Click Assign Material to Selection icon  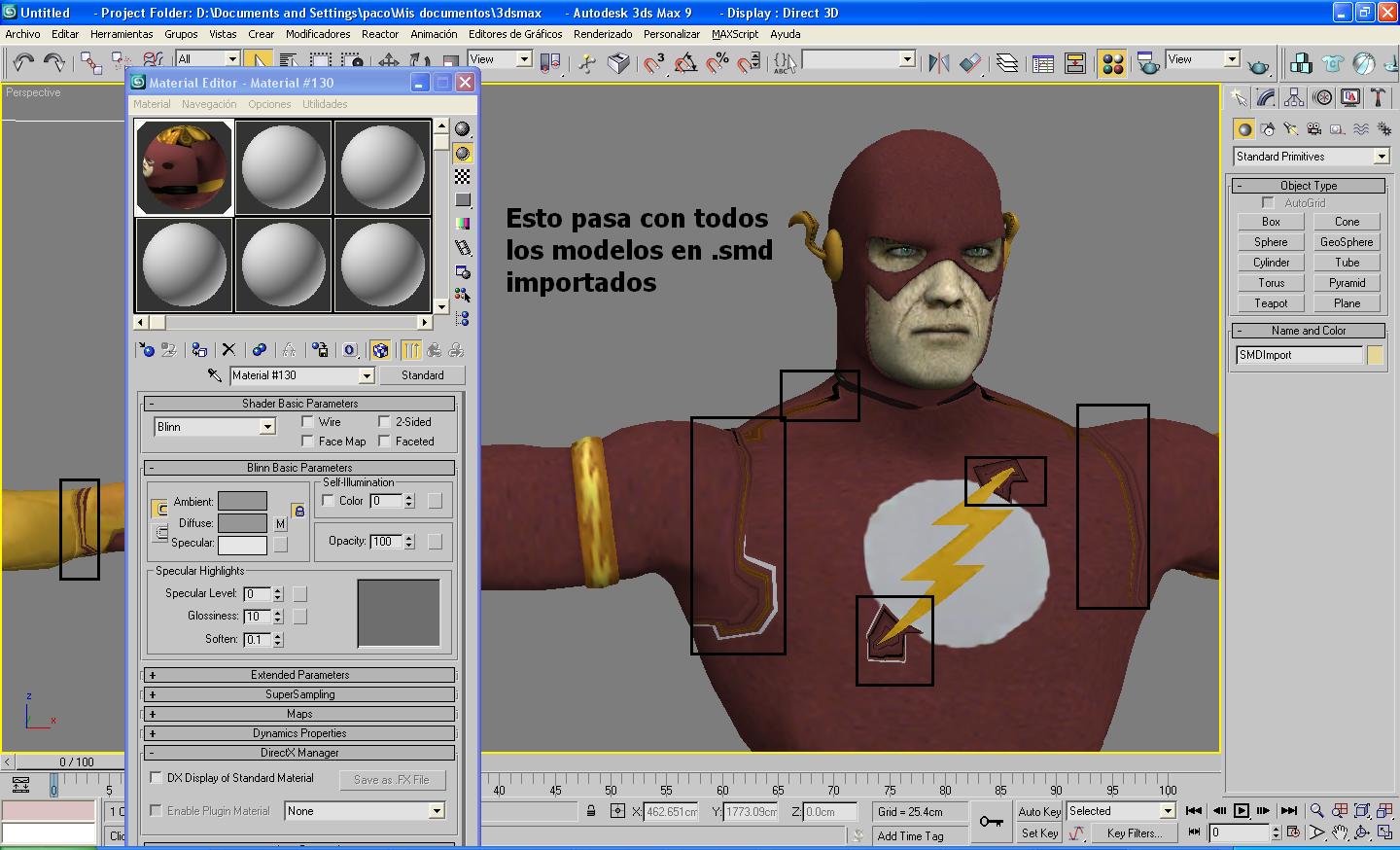pyautogui.click(x=199, y=350)
